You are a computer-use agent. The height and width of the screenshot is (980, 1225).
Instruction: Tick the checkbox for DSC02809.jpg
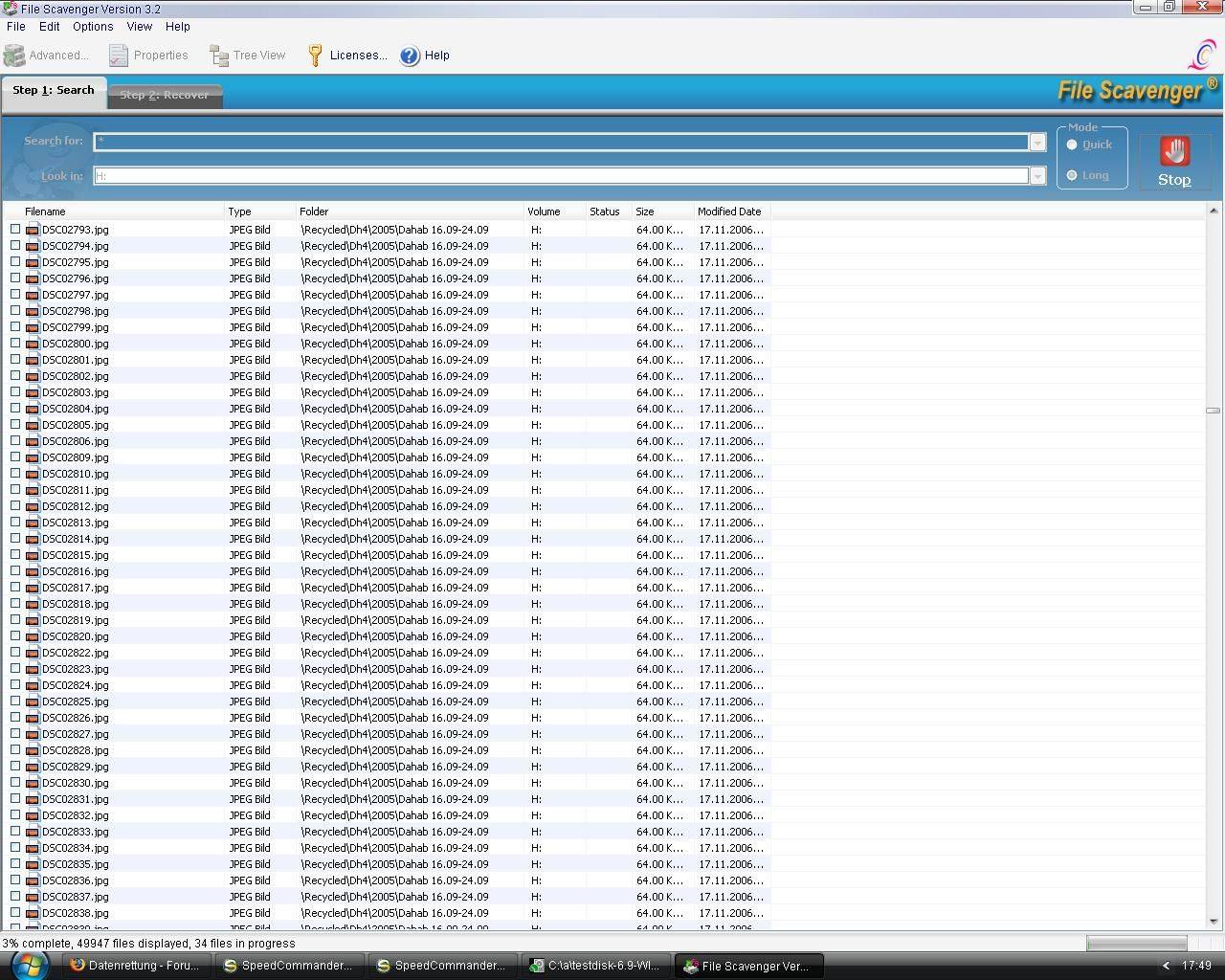point(15,457)
